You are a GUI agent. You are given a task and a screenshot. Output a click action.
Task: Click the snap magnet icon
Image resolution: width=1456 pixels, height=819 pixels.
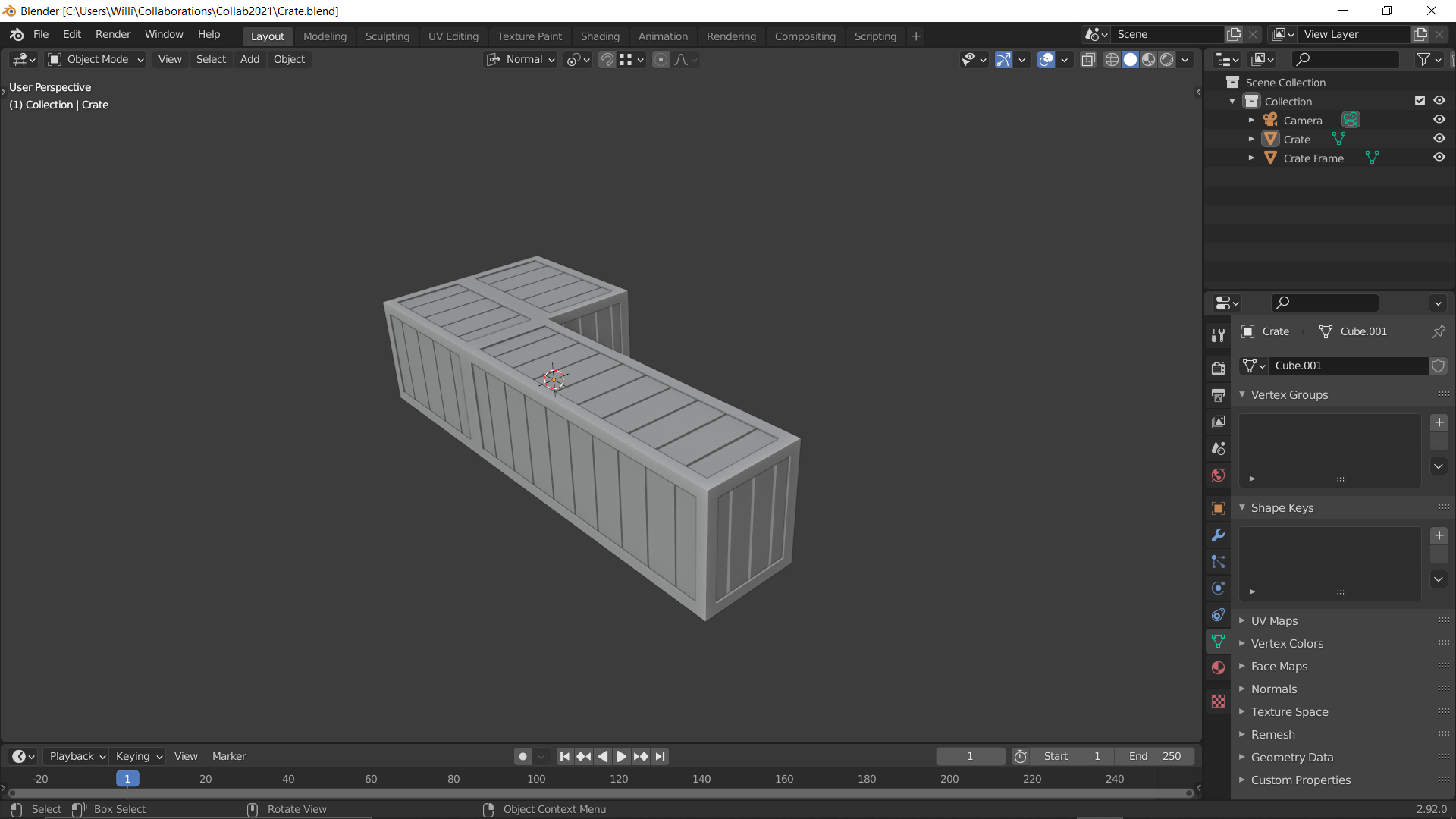(x=607, y=60)
